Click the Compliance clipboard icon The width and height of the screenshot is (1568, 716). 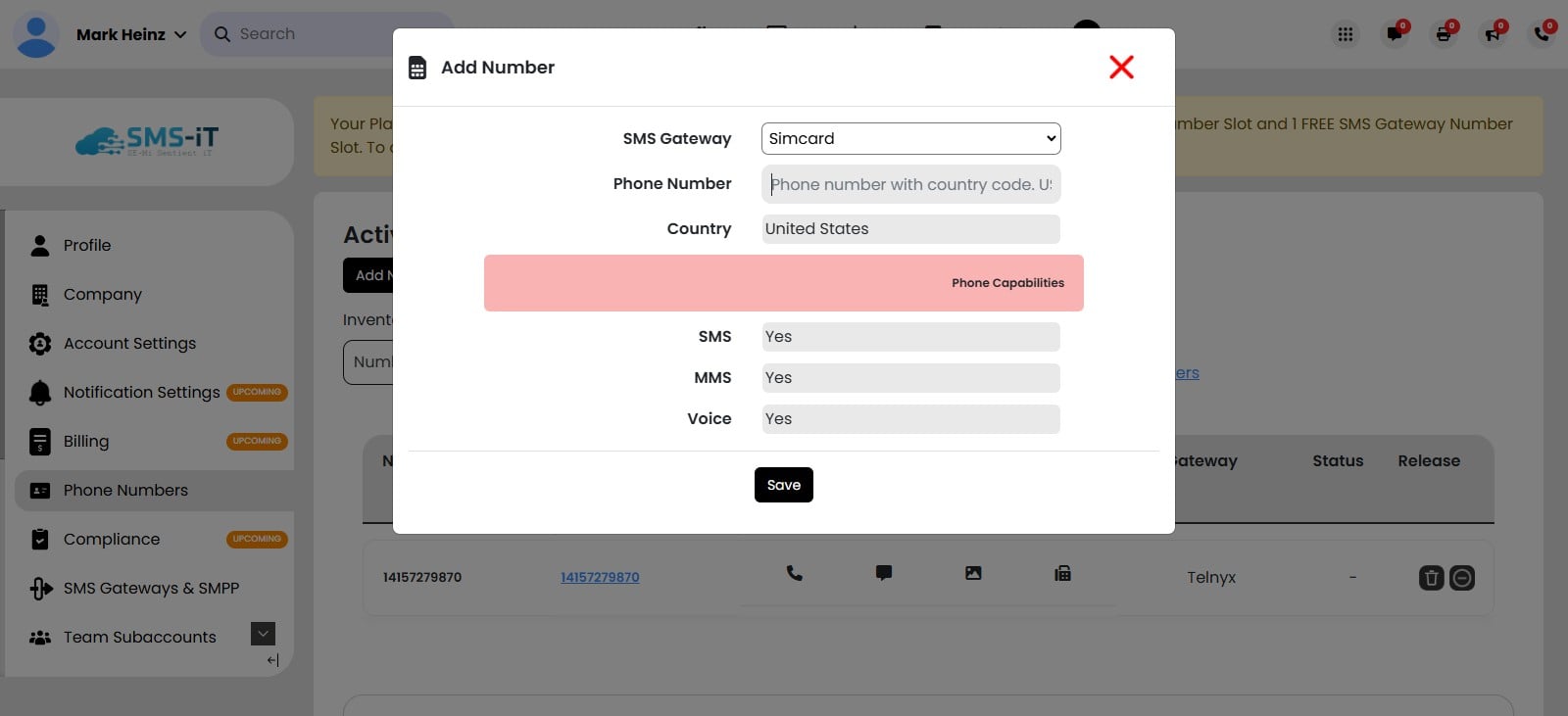pyautogui.click(x=40, y=540)
